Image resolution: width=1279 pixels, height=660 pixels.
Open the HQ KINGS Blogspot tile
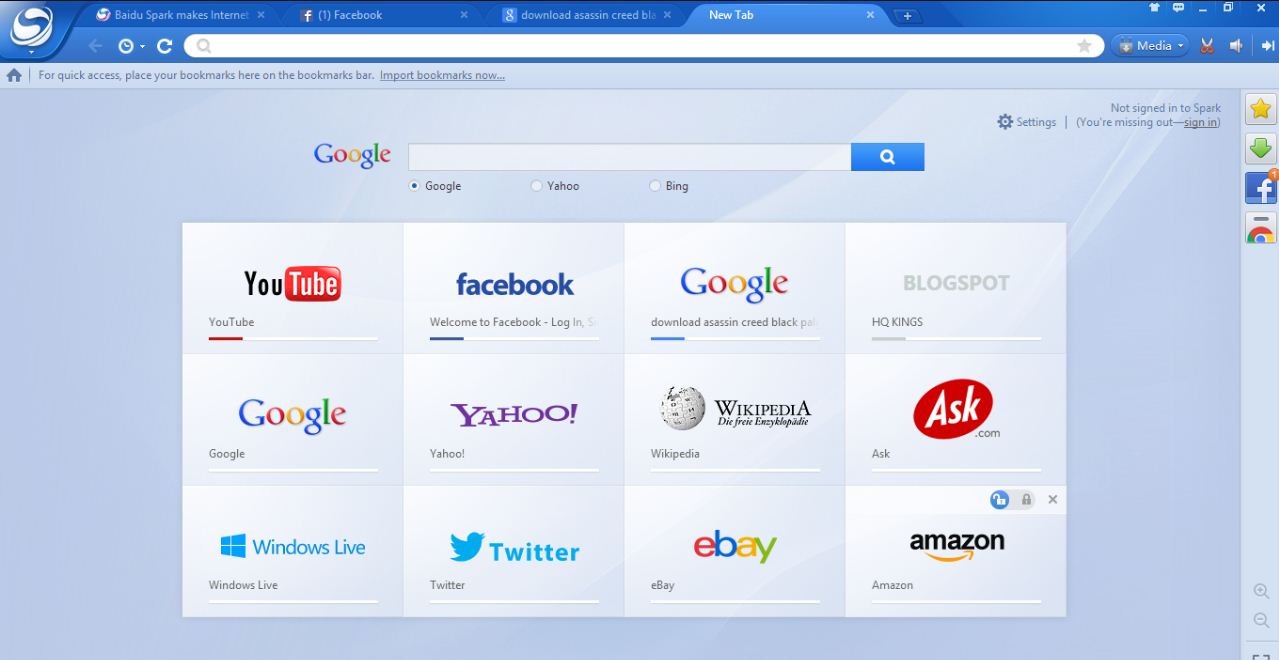pos(956,288)
